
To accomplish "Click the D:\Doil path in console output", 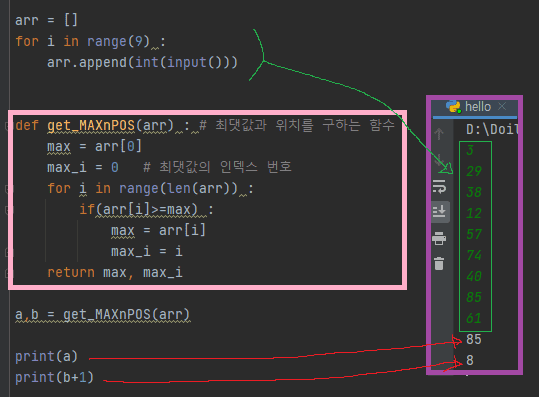I will point(492,129).
